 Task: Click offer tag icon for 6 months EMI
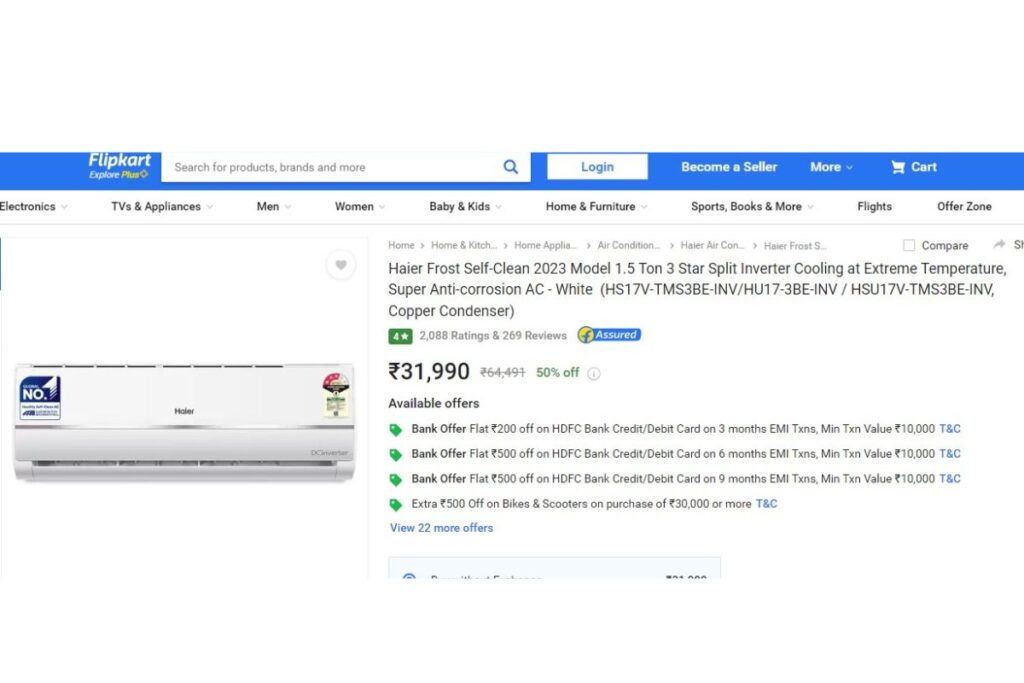396,454
